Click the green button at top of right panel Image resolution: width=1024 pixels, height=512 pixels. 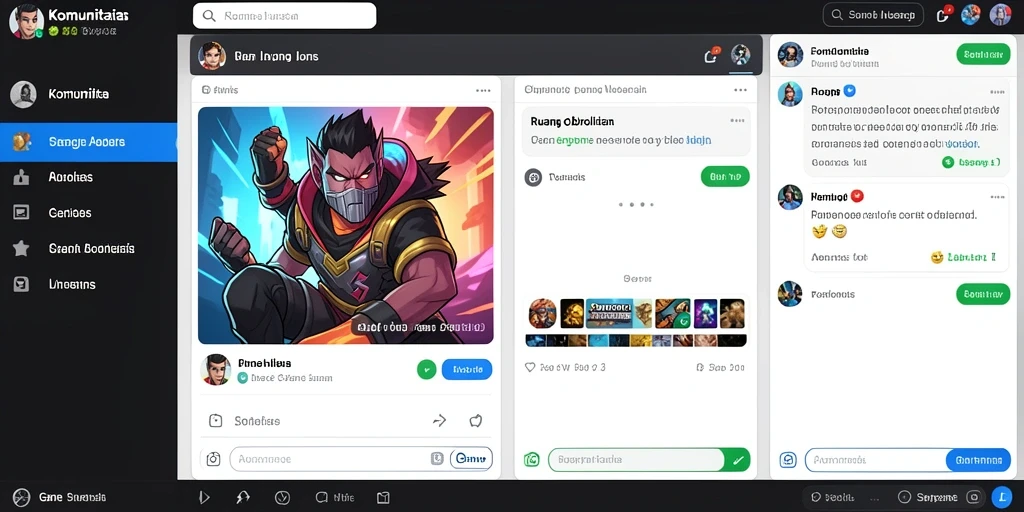(x=983, y=54)
